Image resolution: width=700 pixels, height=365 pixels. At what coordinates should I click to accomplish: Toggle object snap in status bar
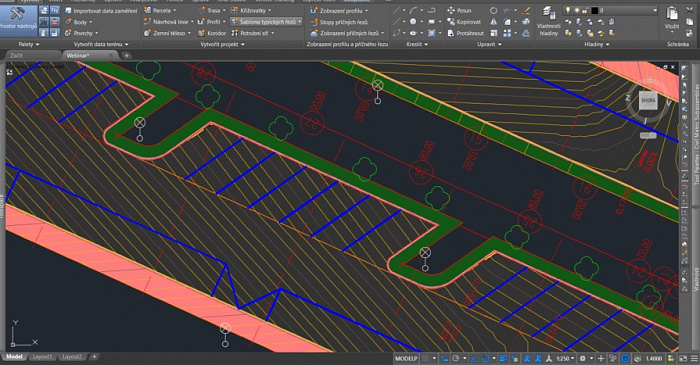[486, 358]
